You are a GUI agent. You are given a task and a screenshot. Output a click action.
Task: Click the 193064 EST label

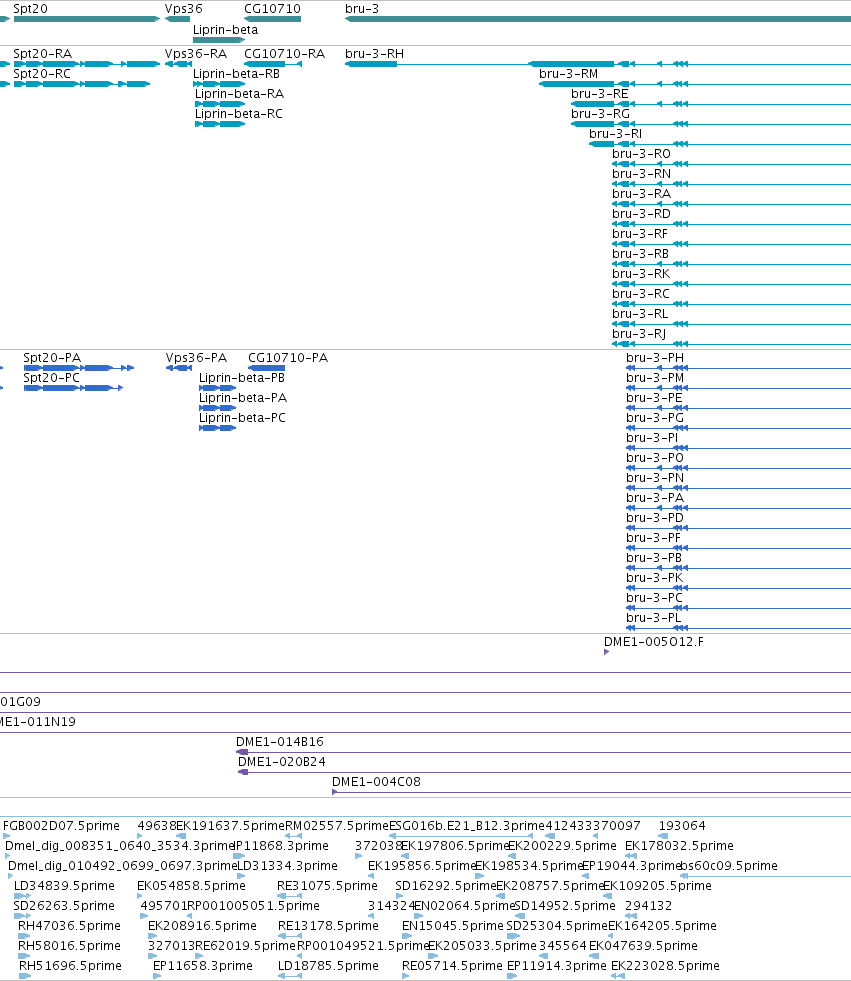(682, 826)
